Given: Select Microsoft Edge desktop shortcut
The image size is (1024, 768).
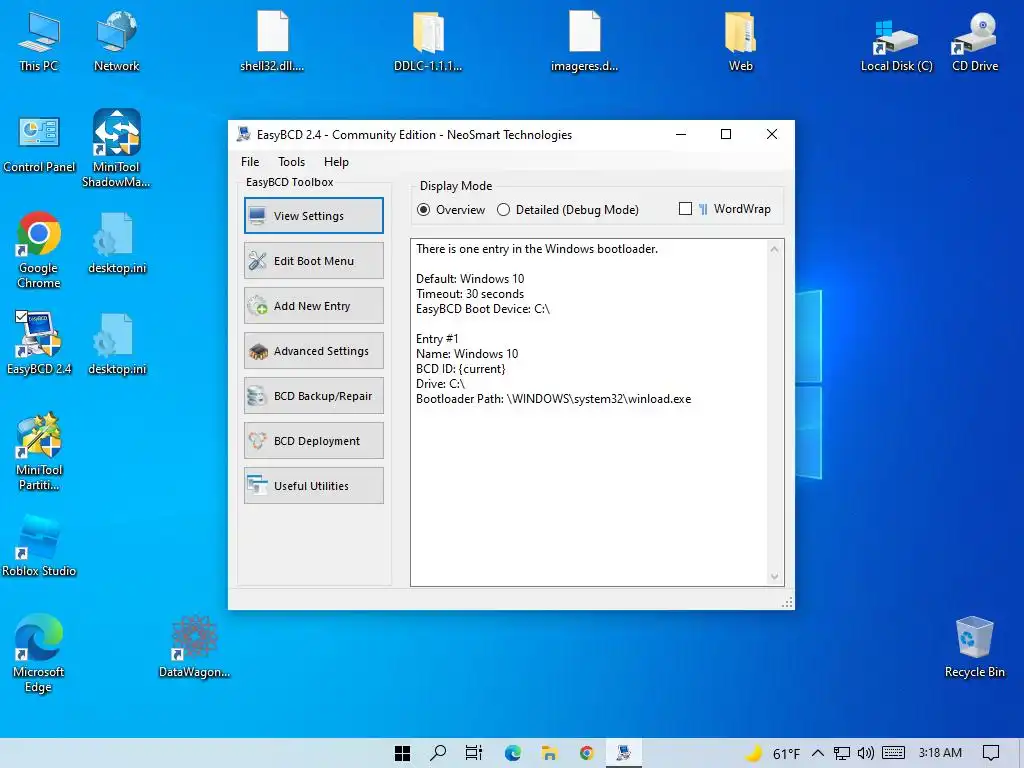Looking at the screenshot, I should tap(39, 653).
